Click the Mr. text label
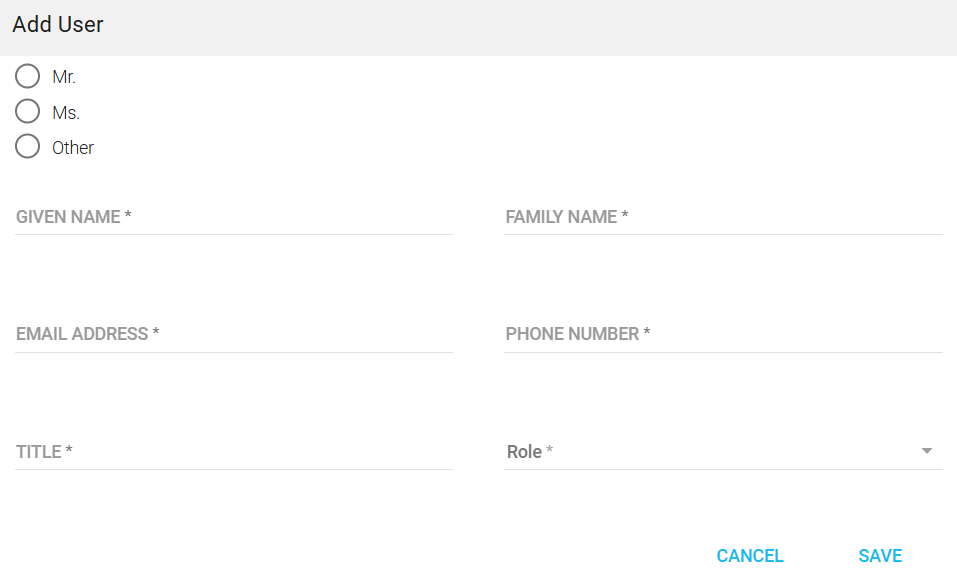The width and height of the screenshot is (957, 576). click(x=64, y=77)
